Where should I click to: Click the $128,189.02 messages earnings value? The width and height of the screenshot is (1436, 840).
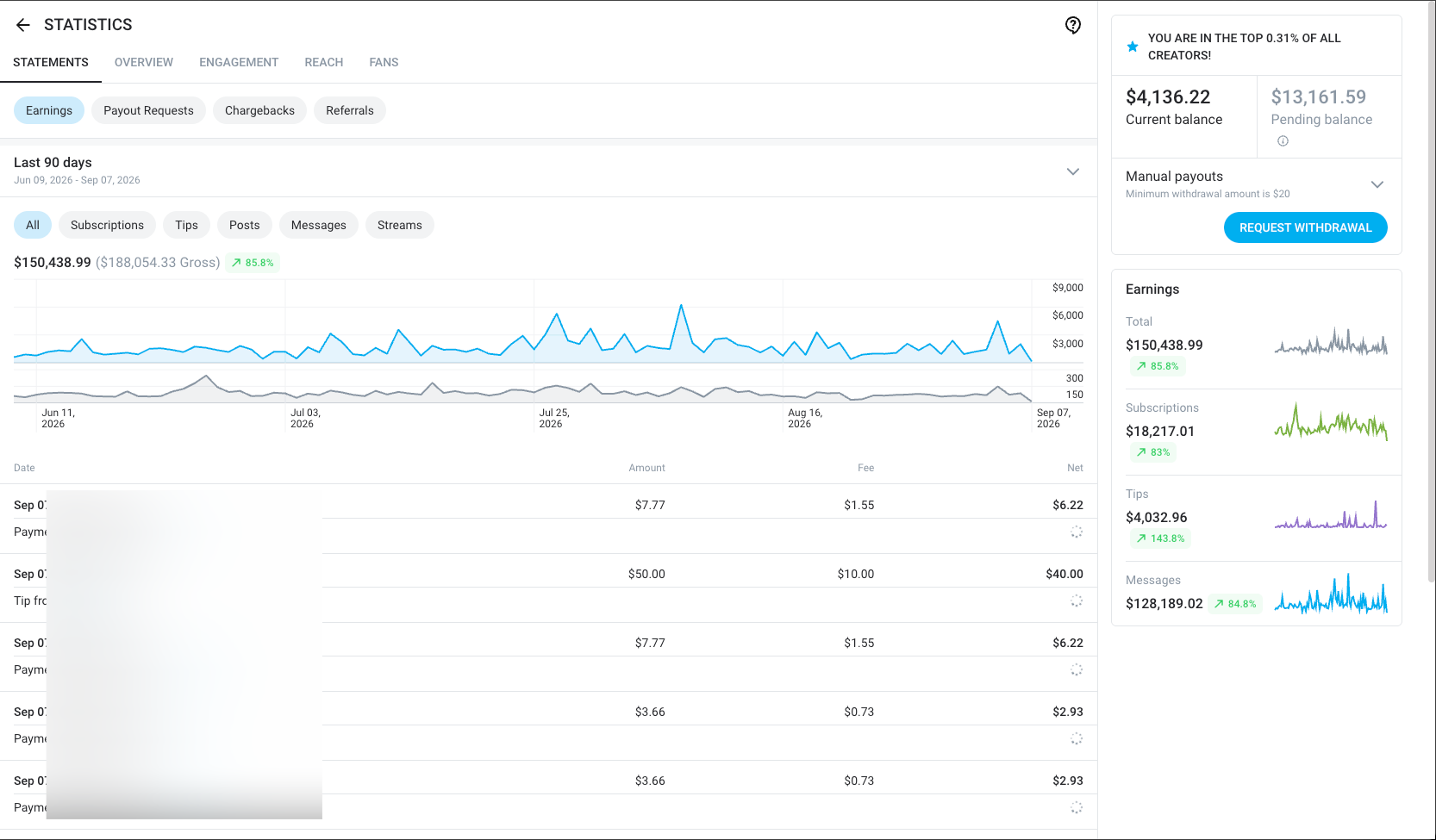pos(1164,604)
